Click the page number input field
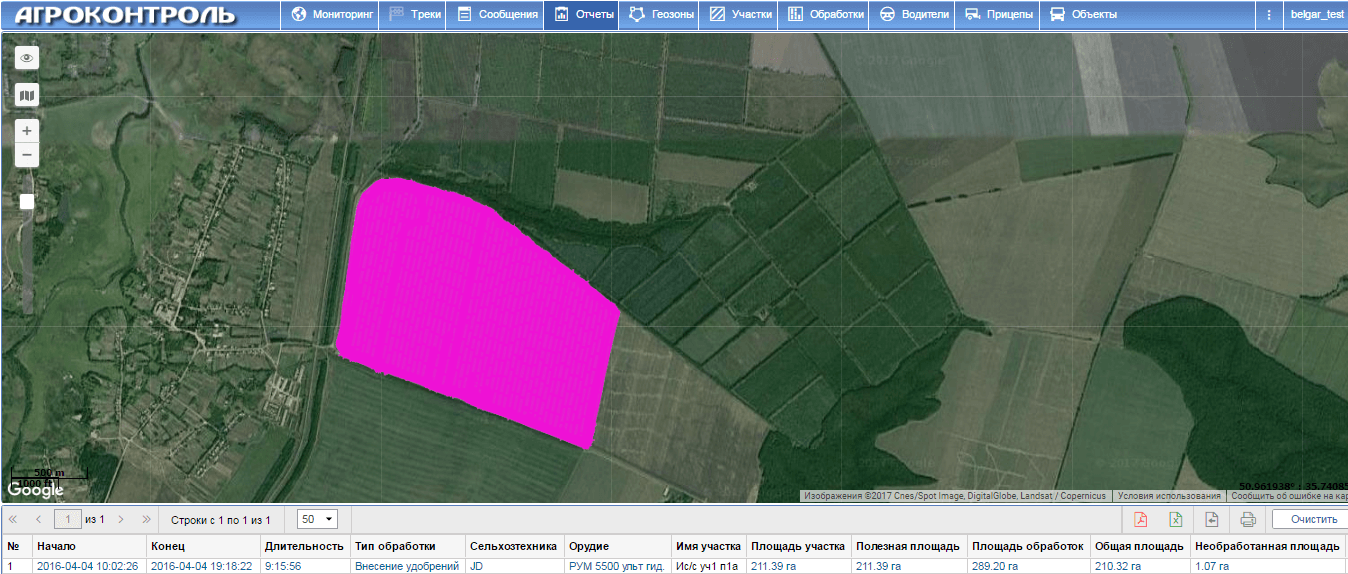Image resolution: width=1348 pixels, height=574 pixels. coord(67,519)
